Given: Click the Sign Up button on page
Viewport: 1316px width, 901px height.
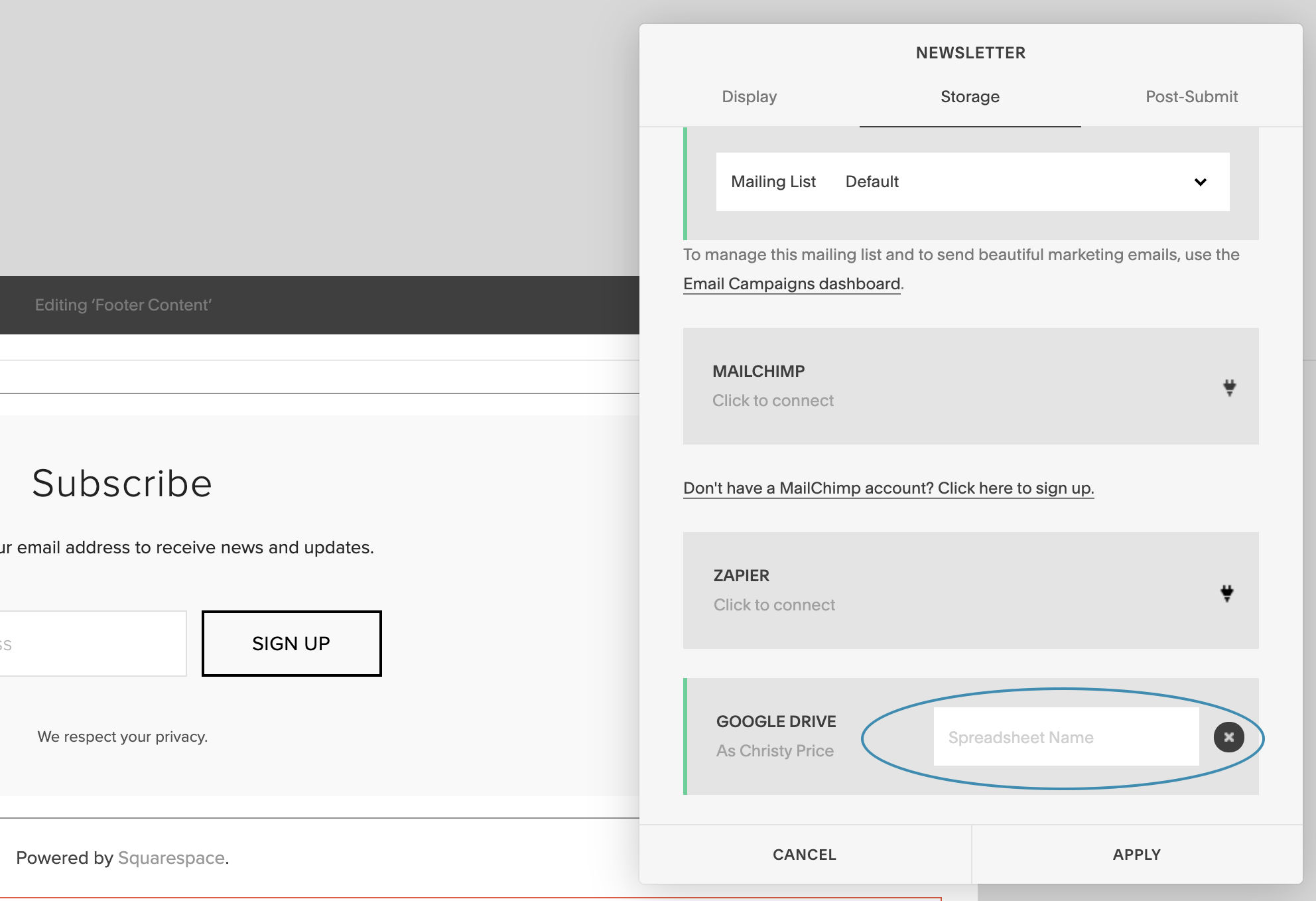Looking at the screenshot, I should click(x=291, y=644).
